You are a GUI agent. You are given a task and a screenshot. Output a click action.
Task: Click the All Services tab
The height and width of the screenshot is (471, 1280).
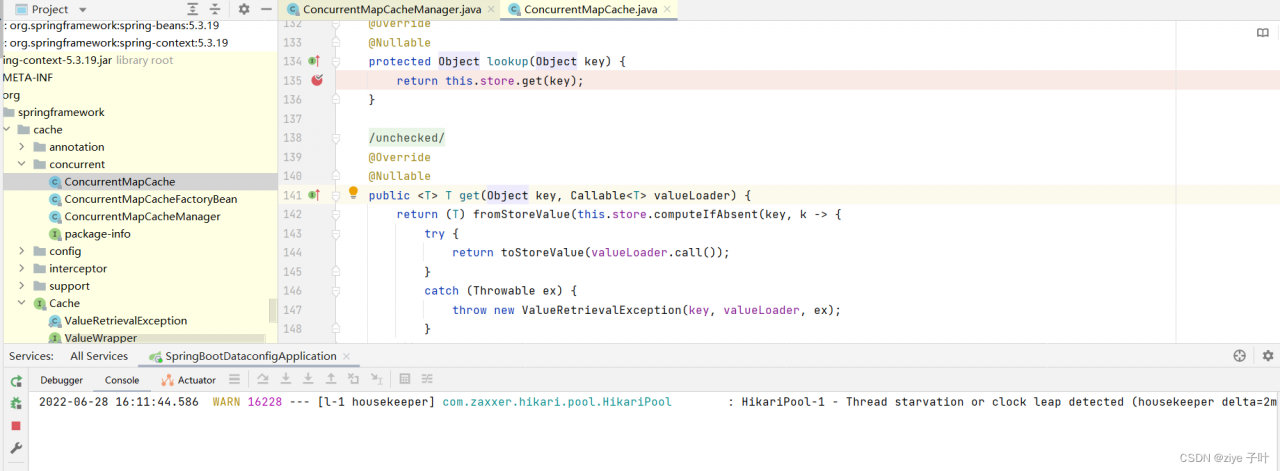point(99,356)
